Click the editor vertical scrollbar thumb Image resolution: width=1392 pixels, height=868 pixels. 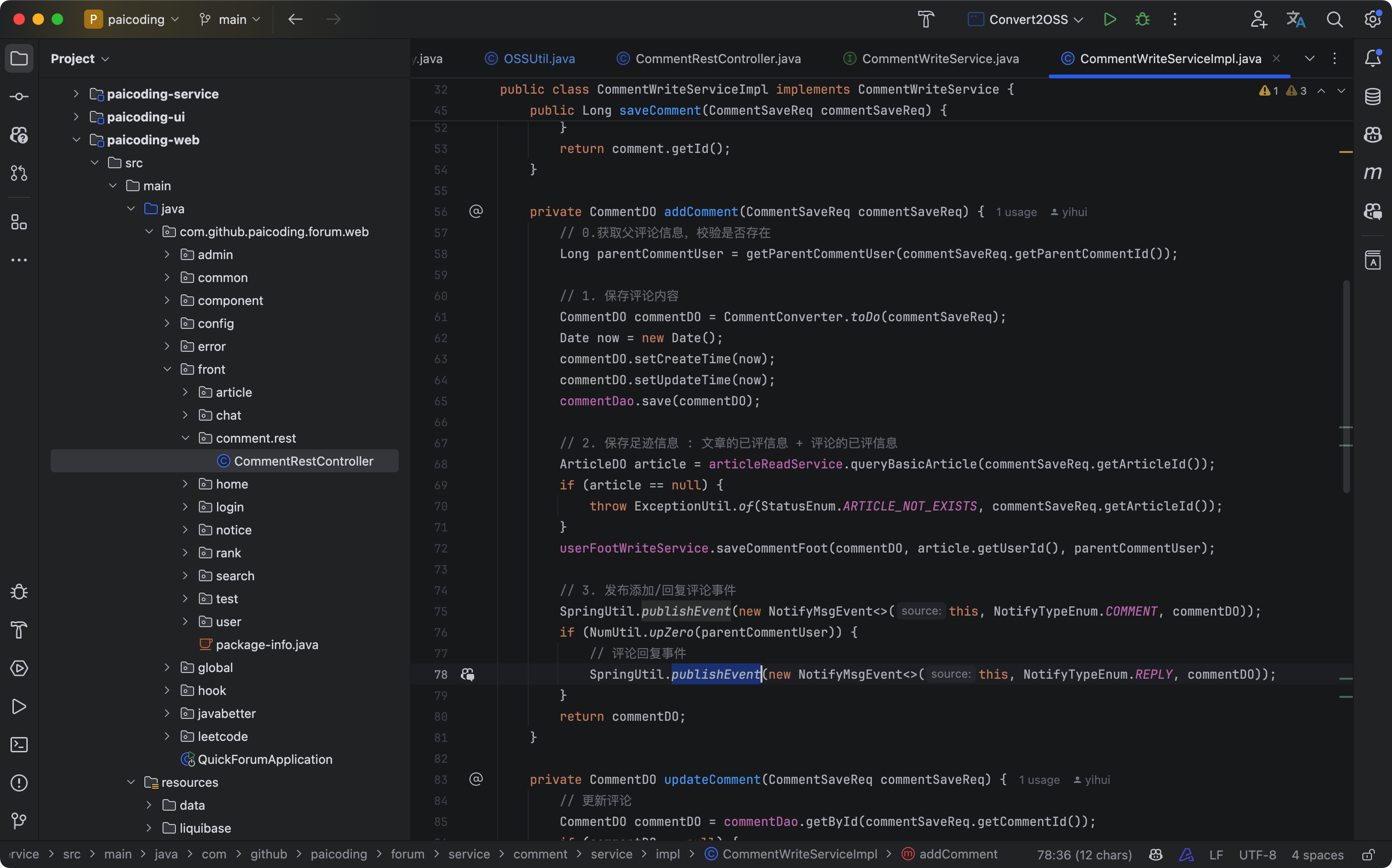[1346, 386]
